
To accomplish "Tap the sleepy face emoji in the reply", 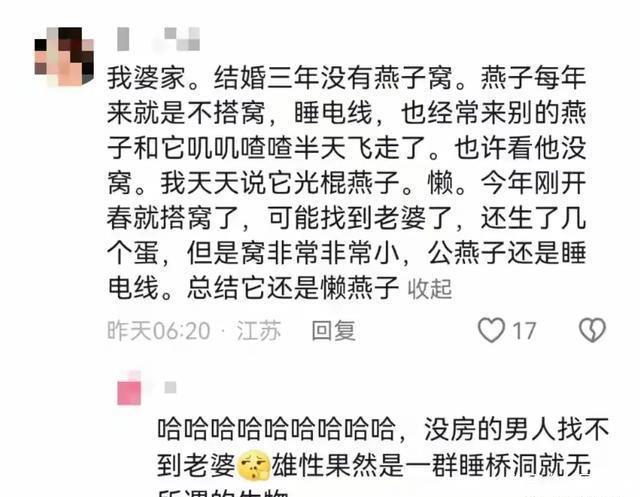I will tap(254, 465).
